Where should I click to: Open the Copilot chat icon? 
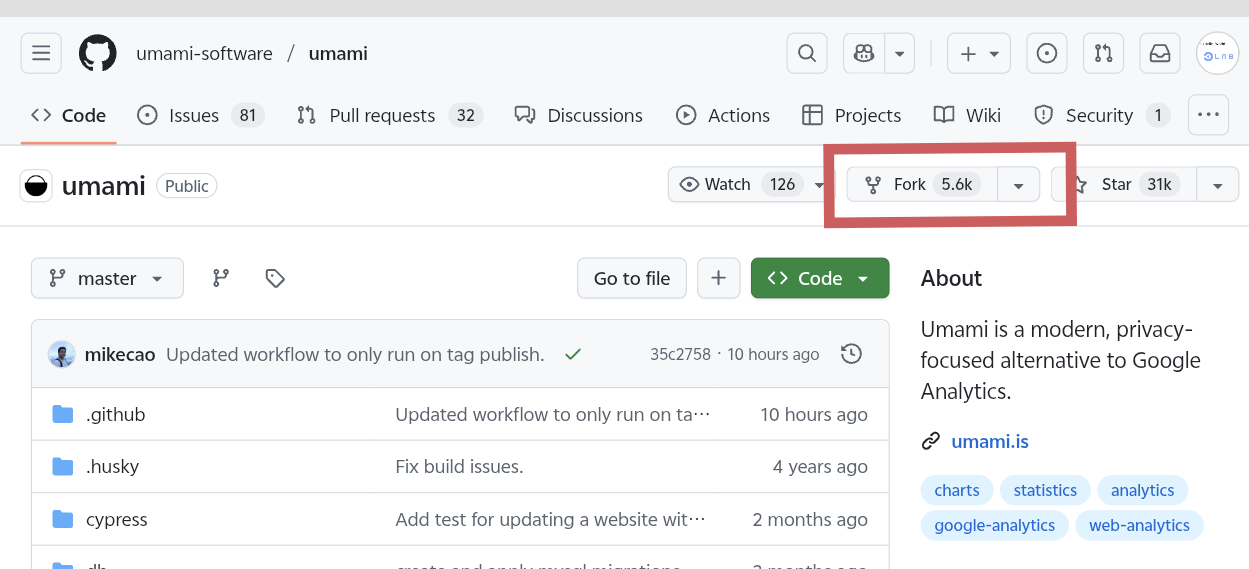pyautogui.click(x=865, y=53)
